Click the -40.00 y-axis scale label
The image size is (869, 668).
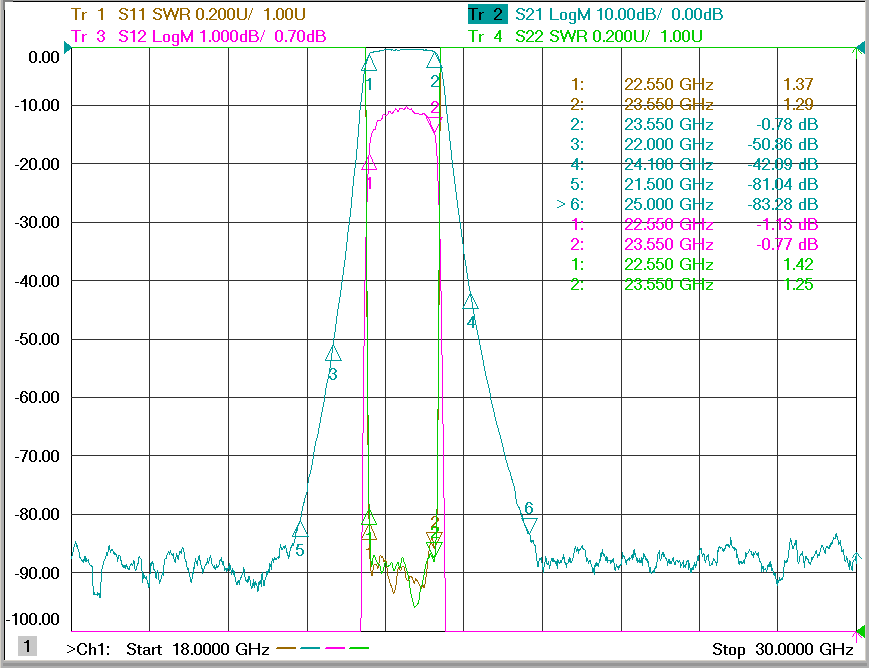coord(37,281)
